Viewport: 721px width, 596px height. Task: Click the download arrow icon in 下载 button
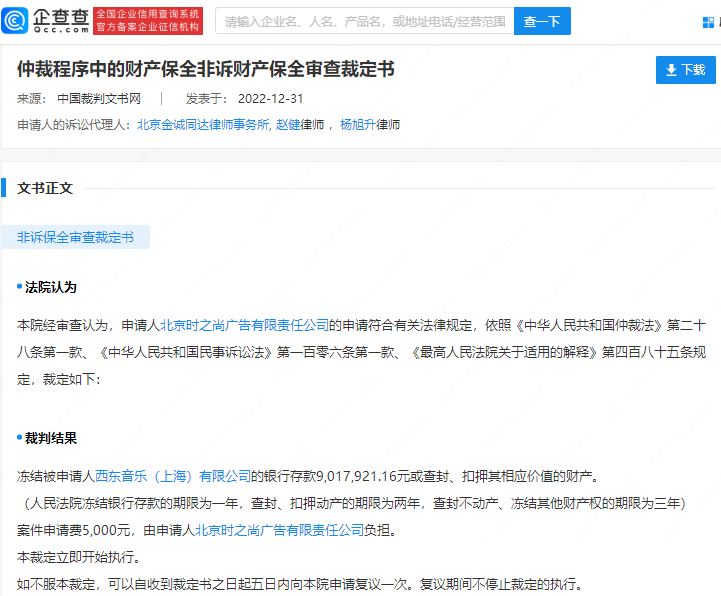coord(671,70)
